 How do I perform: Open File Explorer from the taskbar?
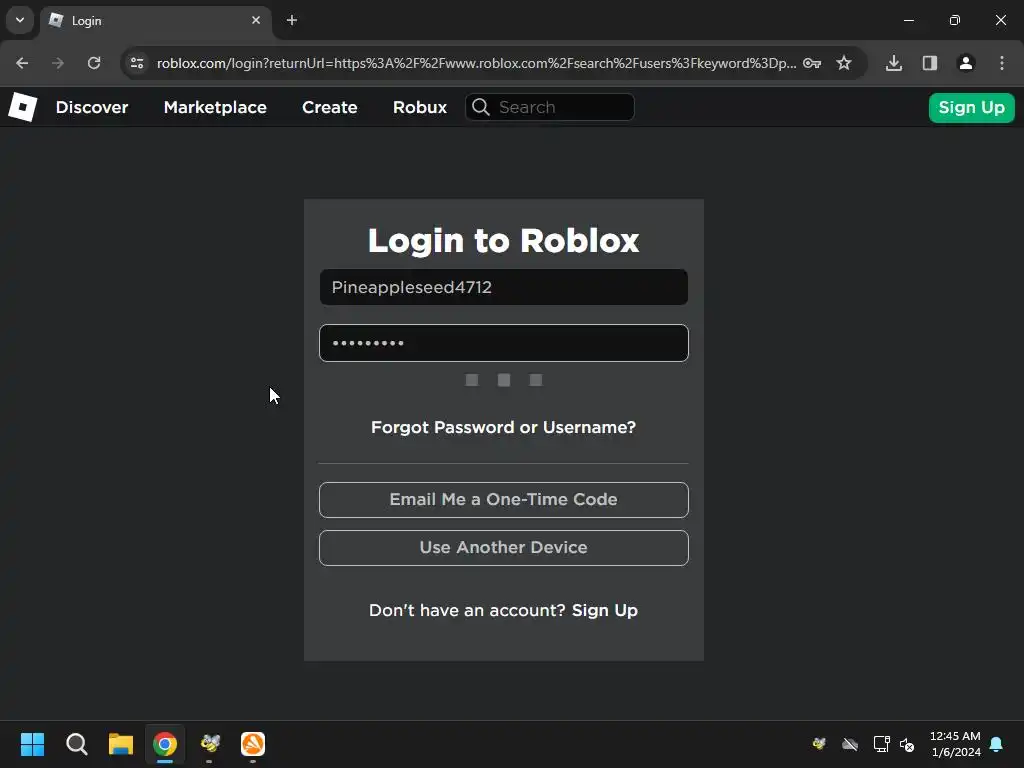click(x=121, y=744)
